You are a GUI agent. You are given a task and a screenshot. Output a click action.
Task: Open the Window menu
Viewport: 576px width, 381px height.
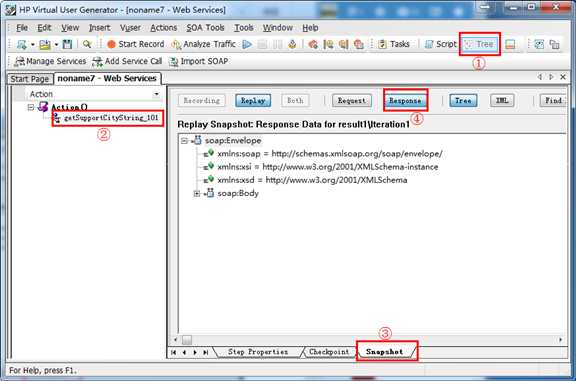coord(277,28)
